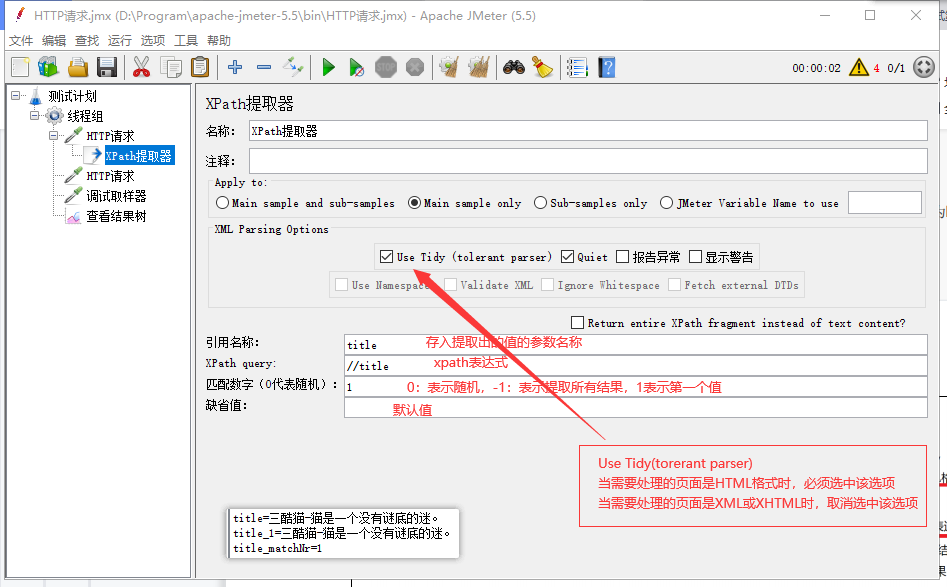Click the binoculars Search icon
Image resolution: width=947 pixels, height=587 pixels.
coord(514,67)
